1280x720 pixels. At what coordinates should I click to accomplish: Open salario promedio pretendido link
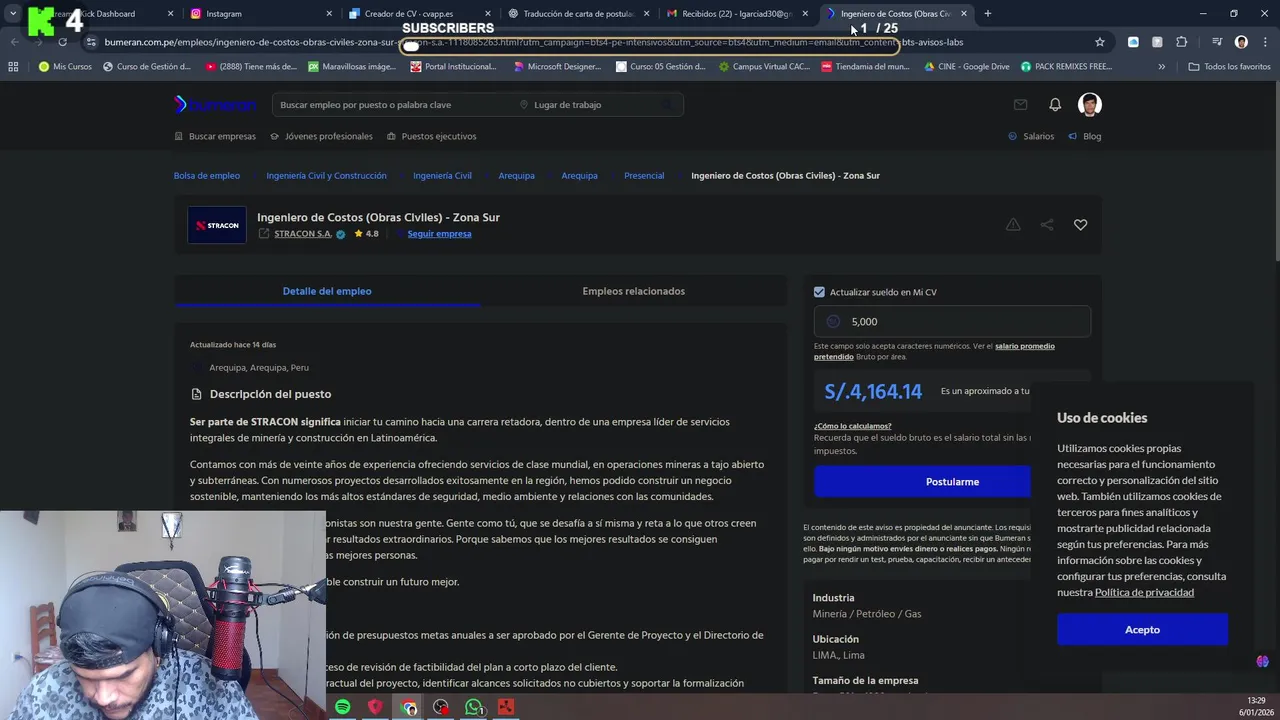point(934,351)
